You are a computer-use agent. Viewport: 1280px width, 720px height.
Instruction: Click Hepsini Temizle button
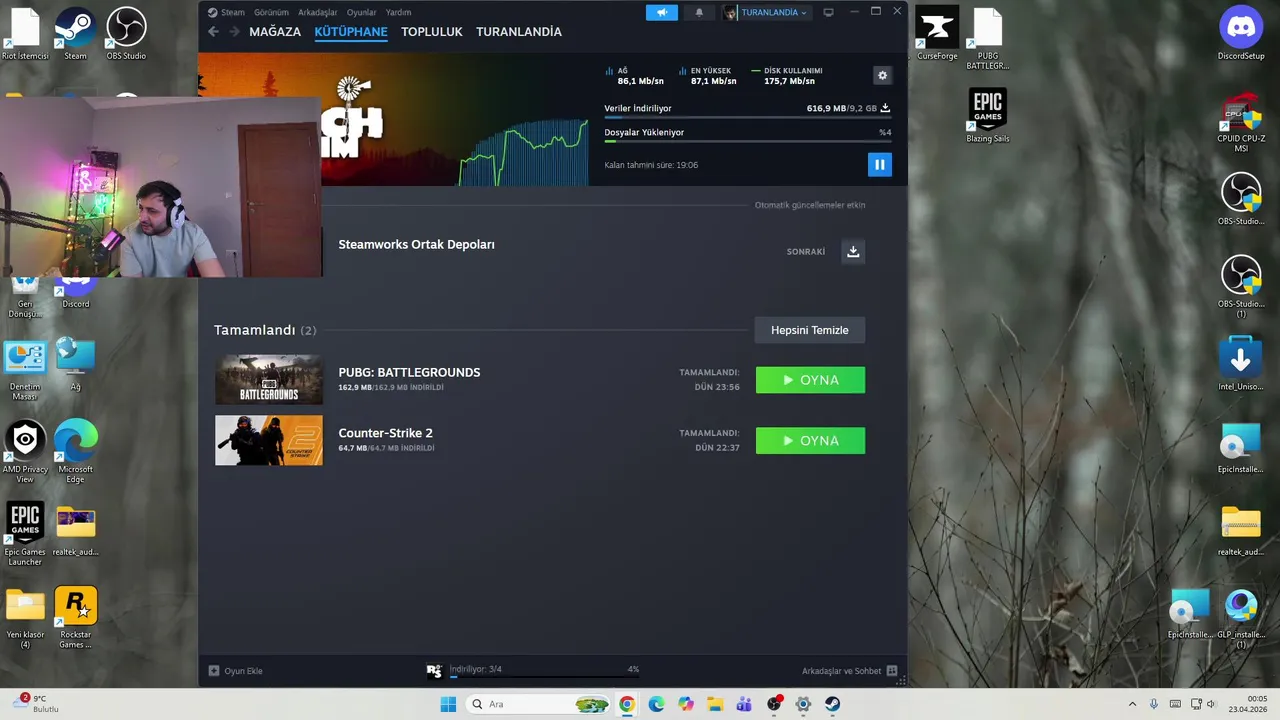(809, 330)
